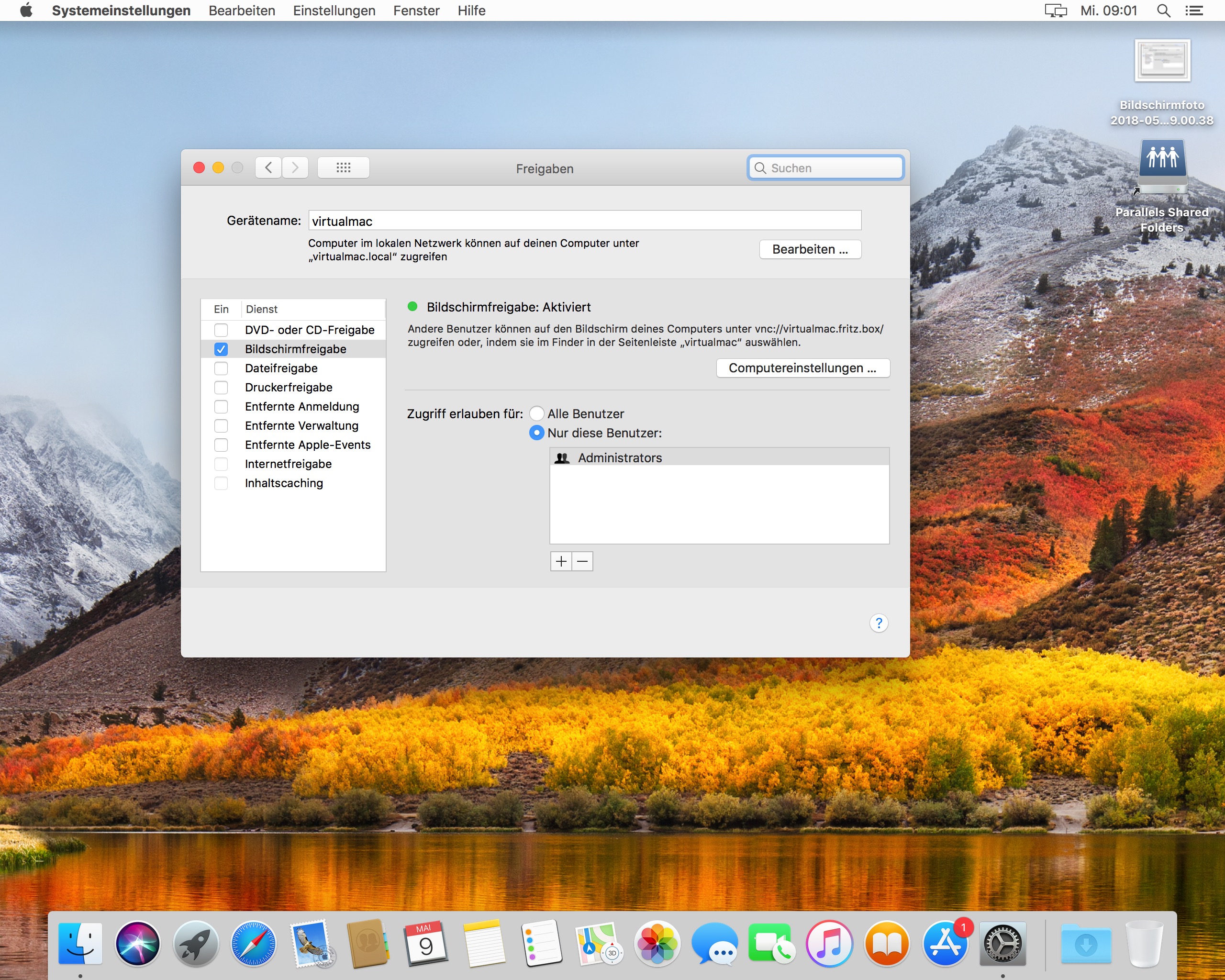Click the Bearbeiten button below Gerätename

pos(810,249)
